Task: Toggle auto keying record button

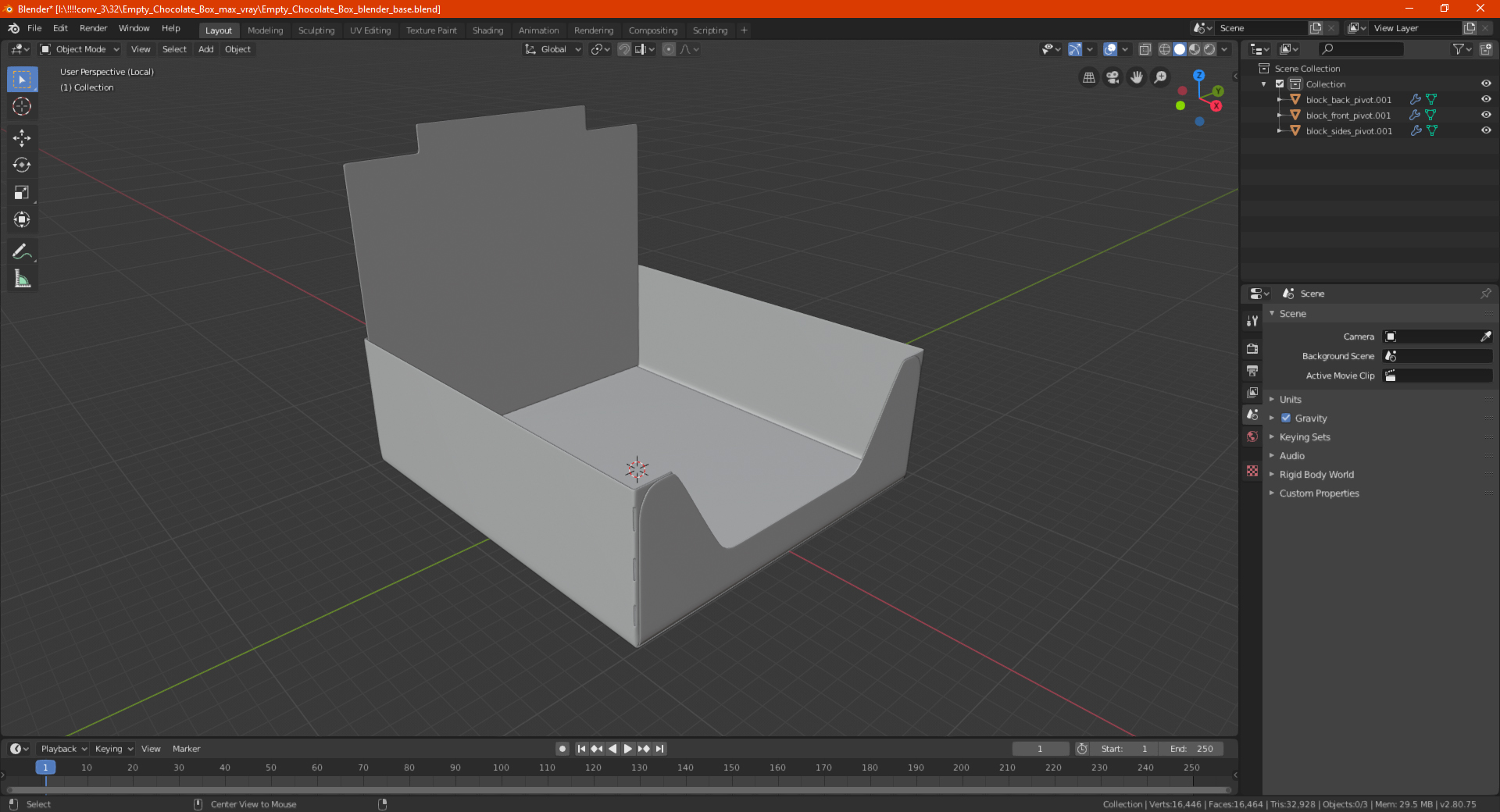Action: 562,749
